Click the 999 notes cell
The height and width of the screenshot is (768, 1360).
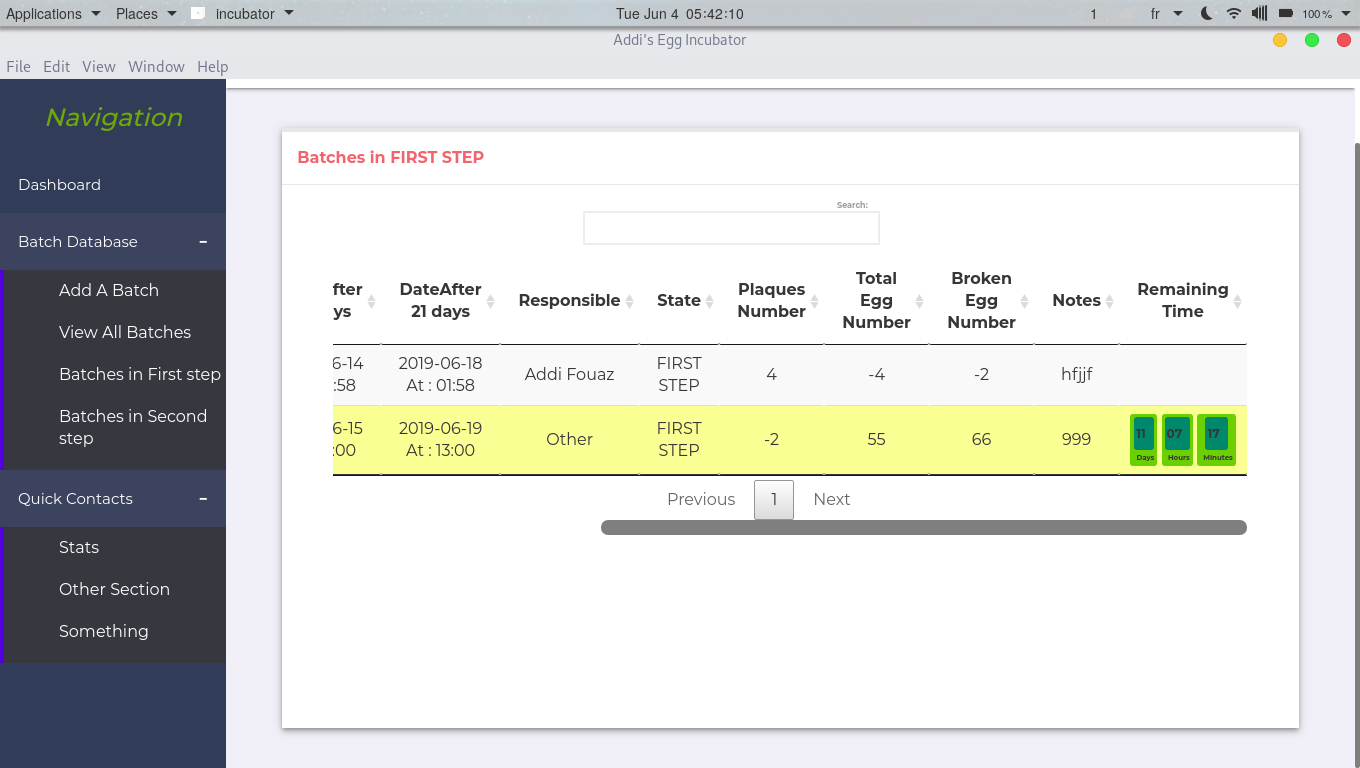point(1076,439)
